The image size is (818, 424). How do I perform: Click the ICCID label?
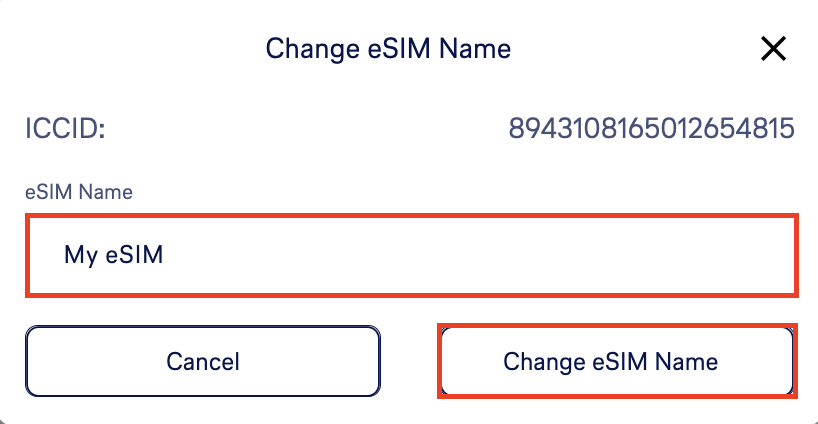[65, 129]
